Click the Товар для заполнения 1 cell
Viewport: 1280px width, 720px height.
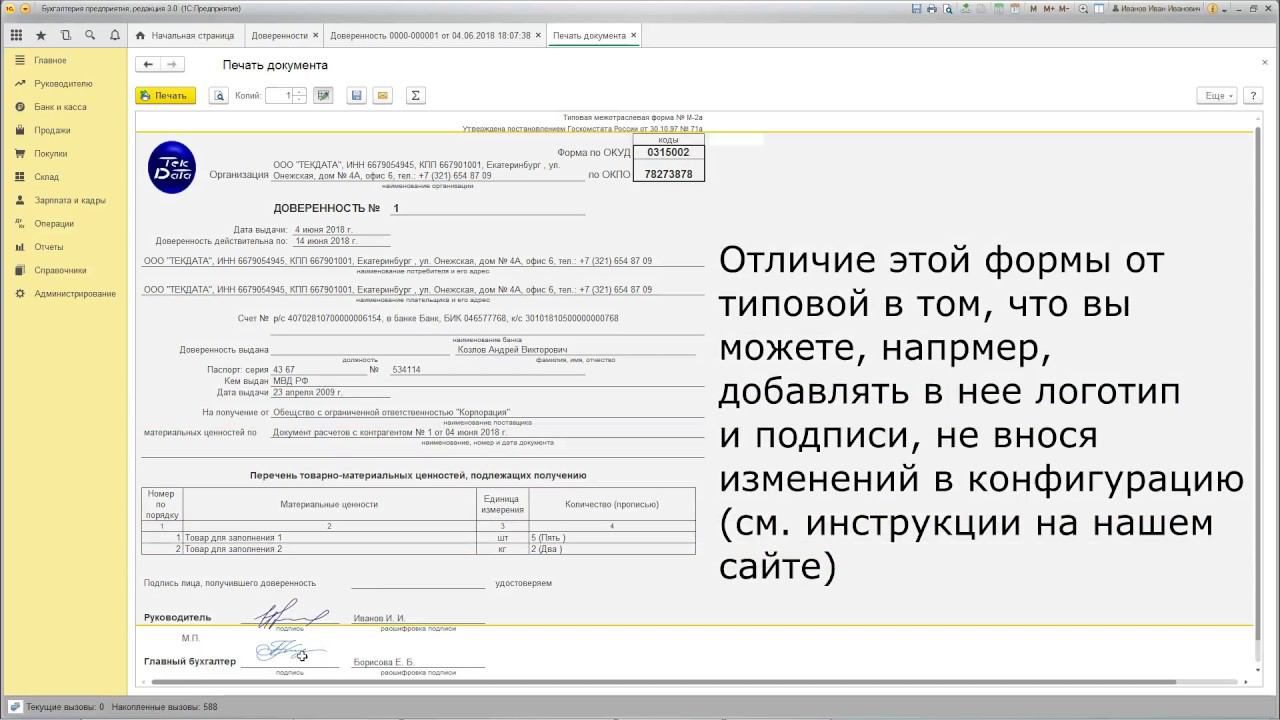329,537
